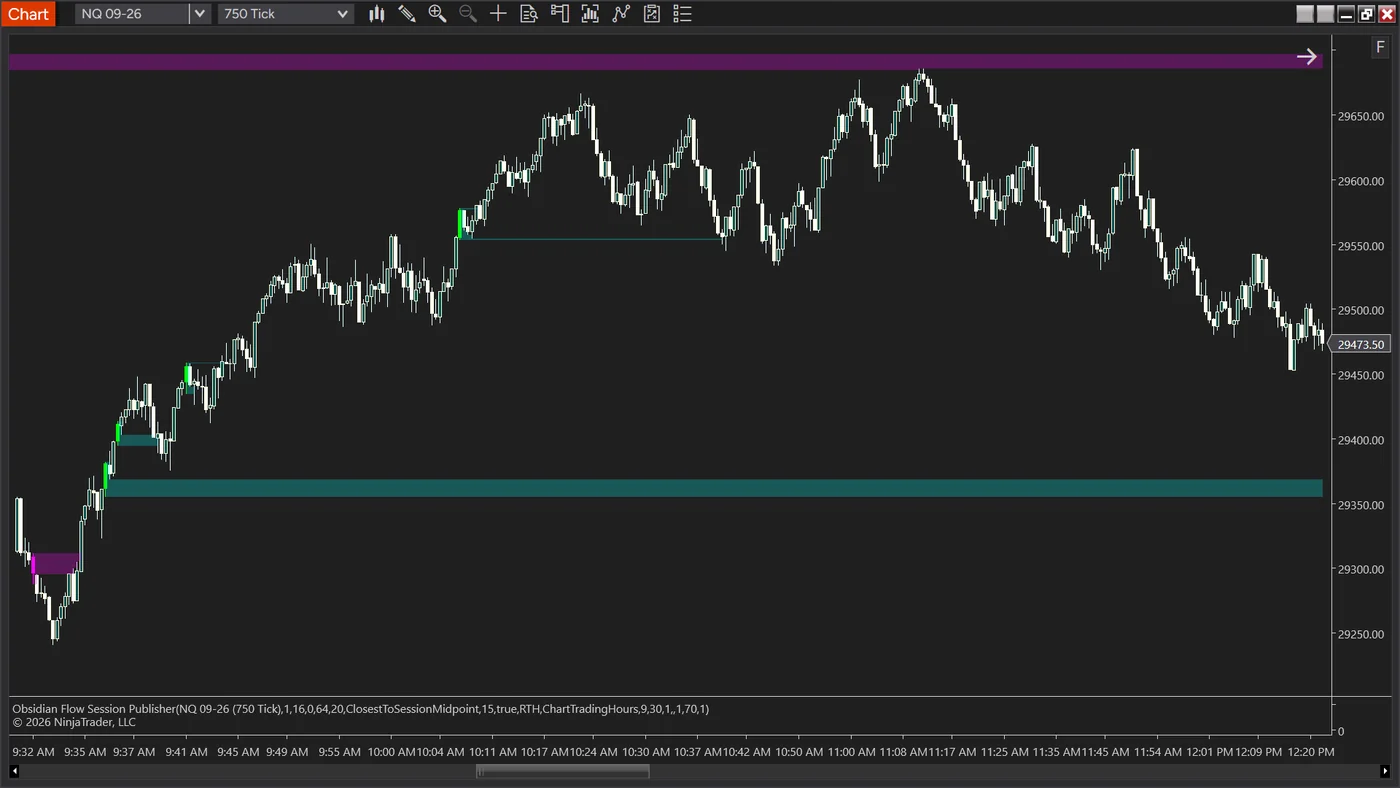Click the 29650.00 price axis label
The image size is (1400, 788).
coord(1361,117)
